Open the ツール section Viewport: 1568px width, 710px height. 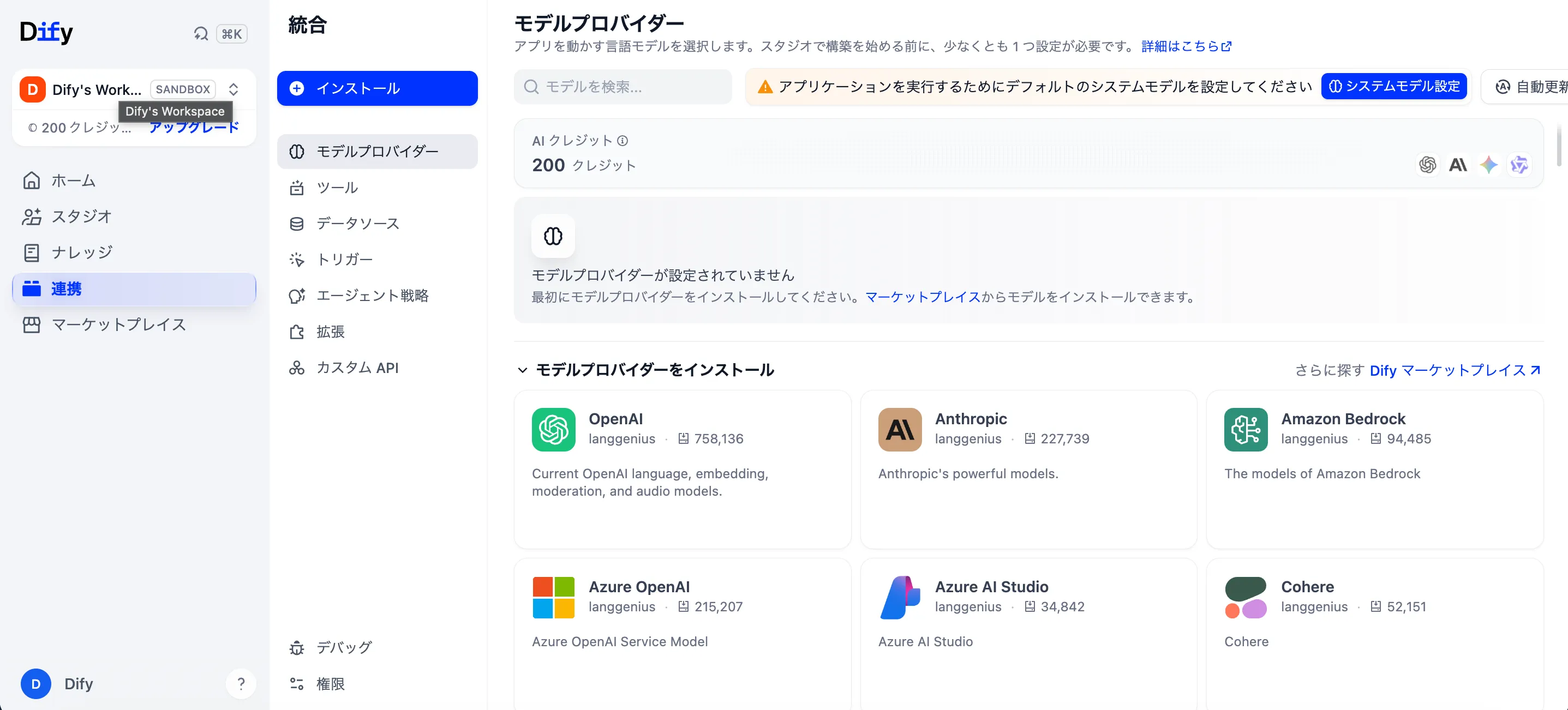[x=378, y=188]
